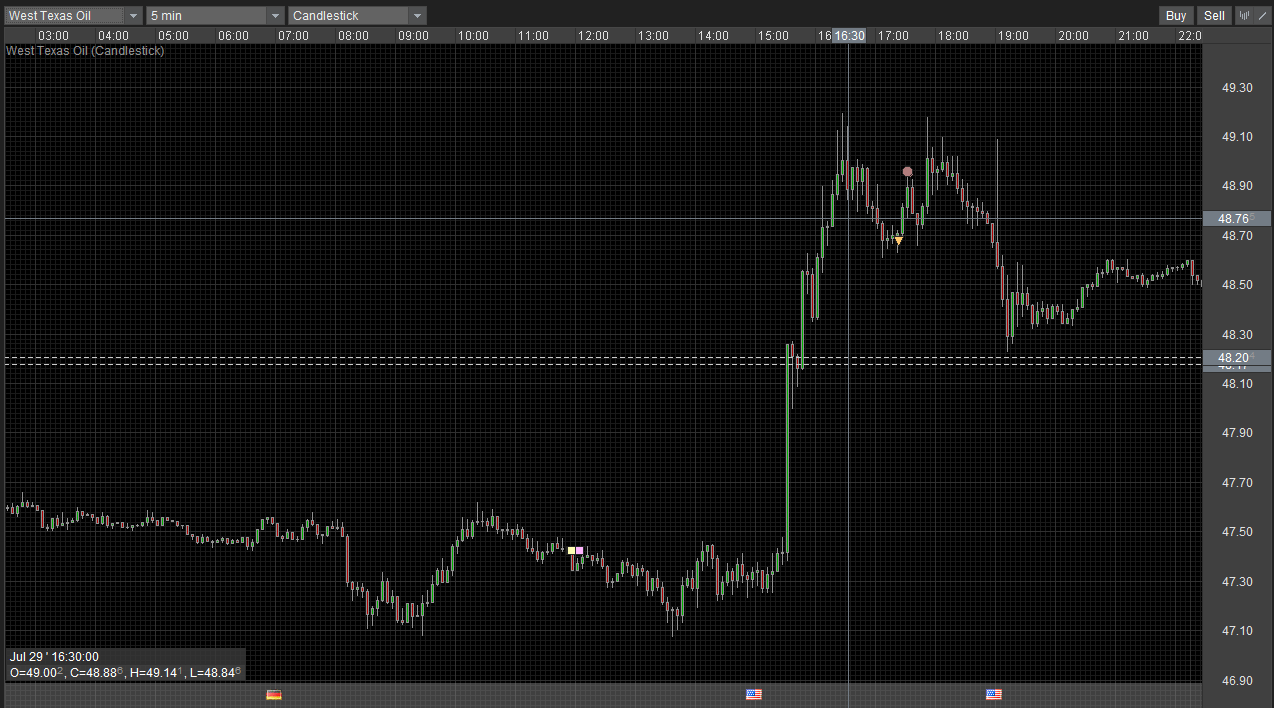Click the German flag event marker
Image resolution: width=1274 pixels, height=708 pixels.
[274, 694]
